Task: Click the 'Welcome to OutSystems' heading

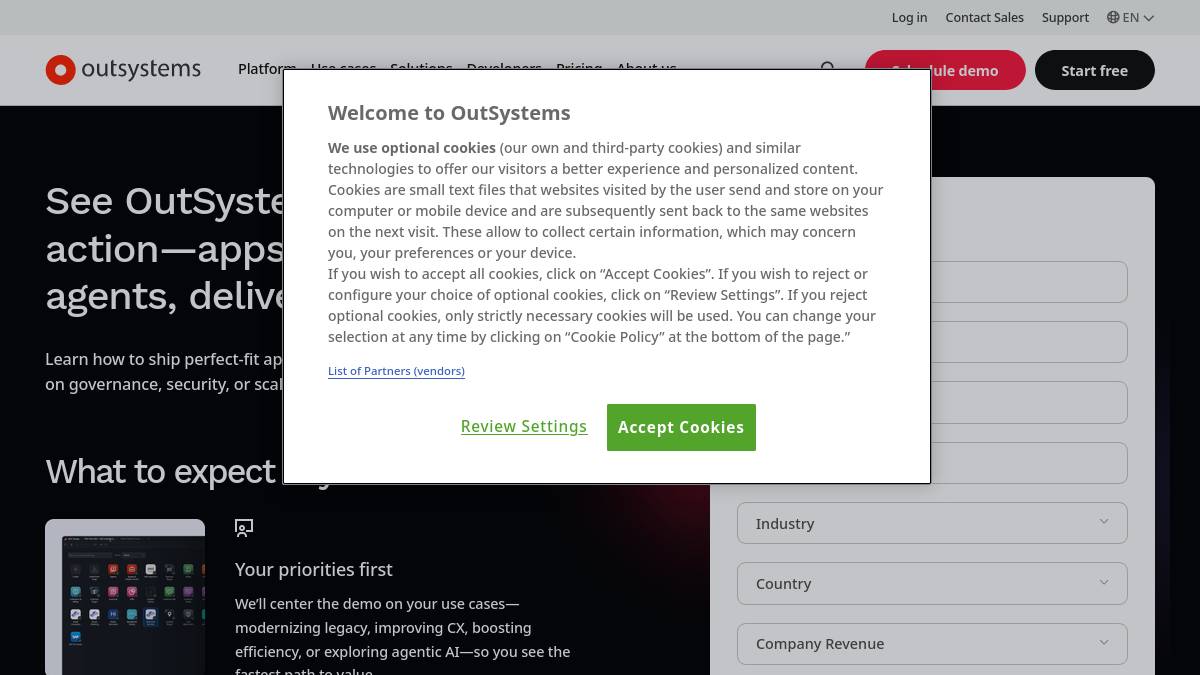Action: tap(449, 113)
